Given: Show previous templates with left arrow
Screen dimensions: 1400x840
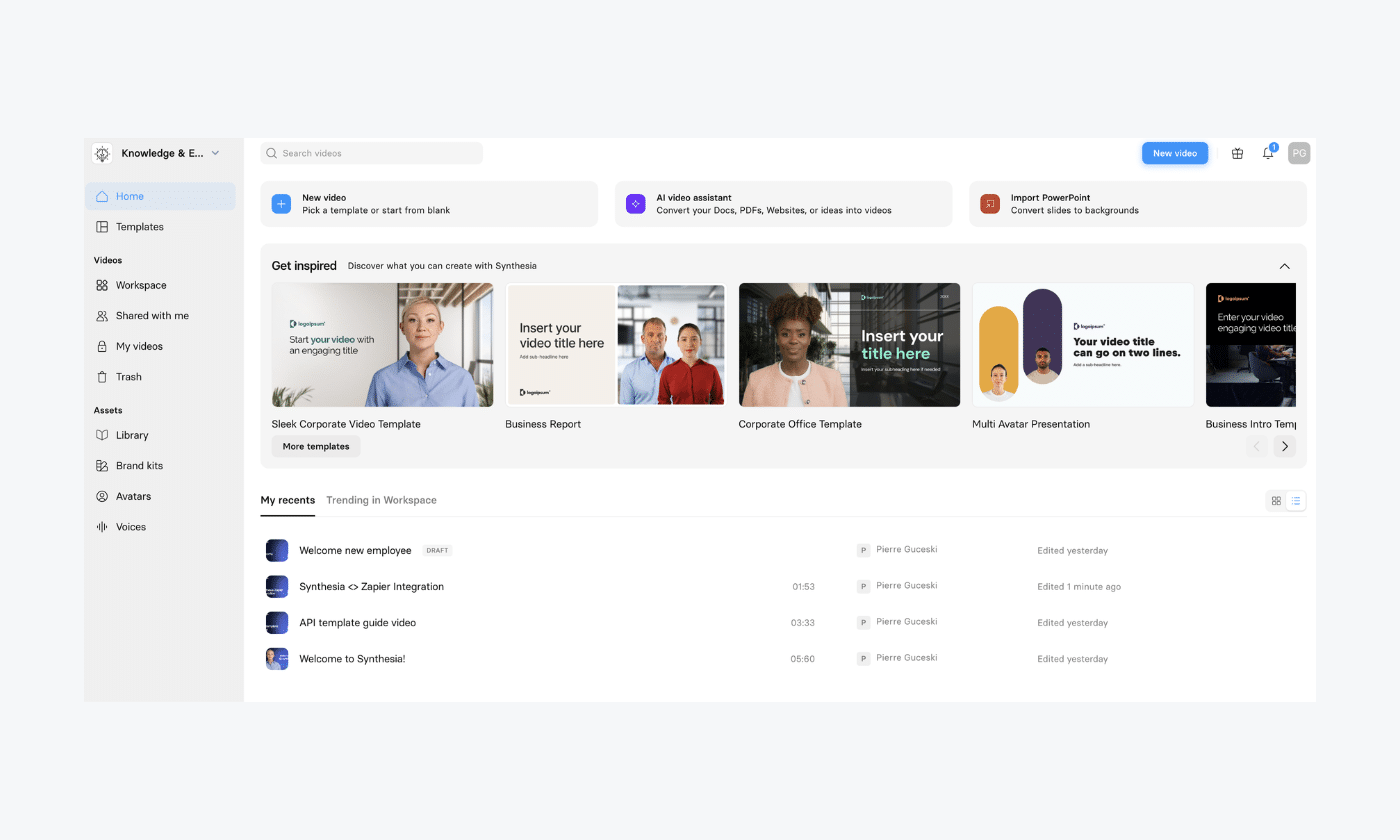Looking at the screenshot, I should [x=1258, y=447].
